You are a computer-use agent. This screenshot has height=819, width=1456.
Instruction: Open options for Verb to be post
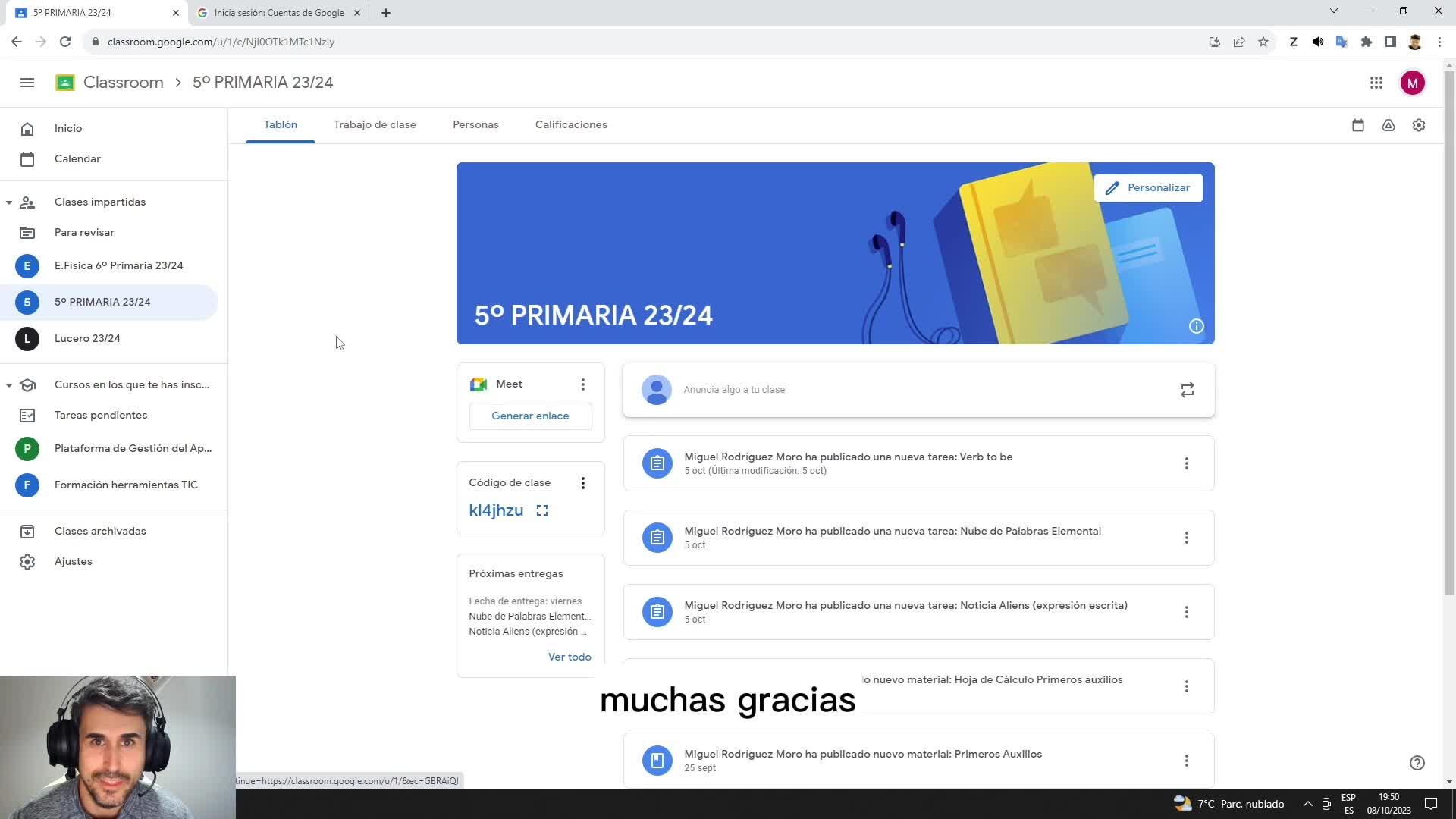[1186, 463]
